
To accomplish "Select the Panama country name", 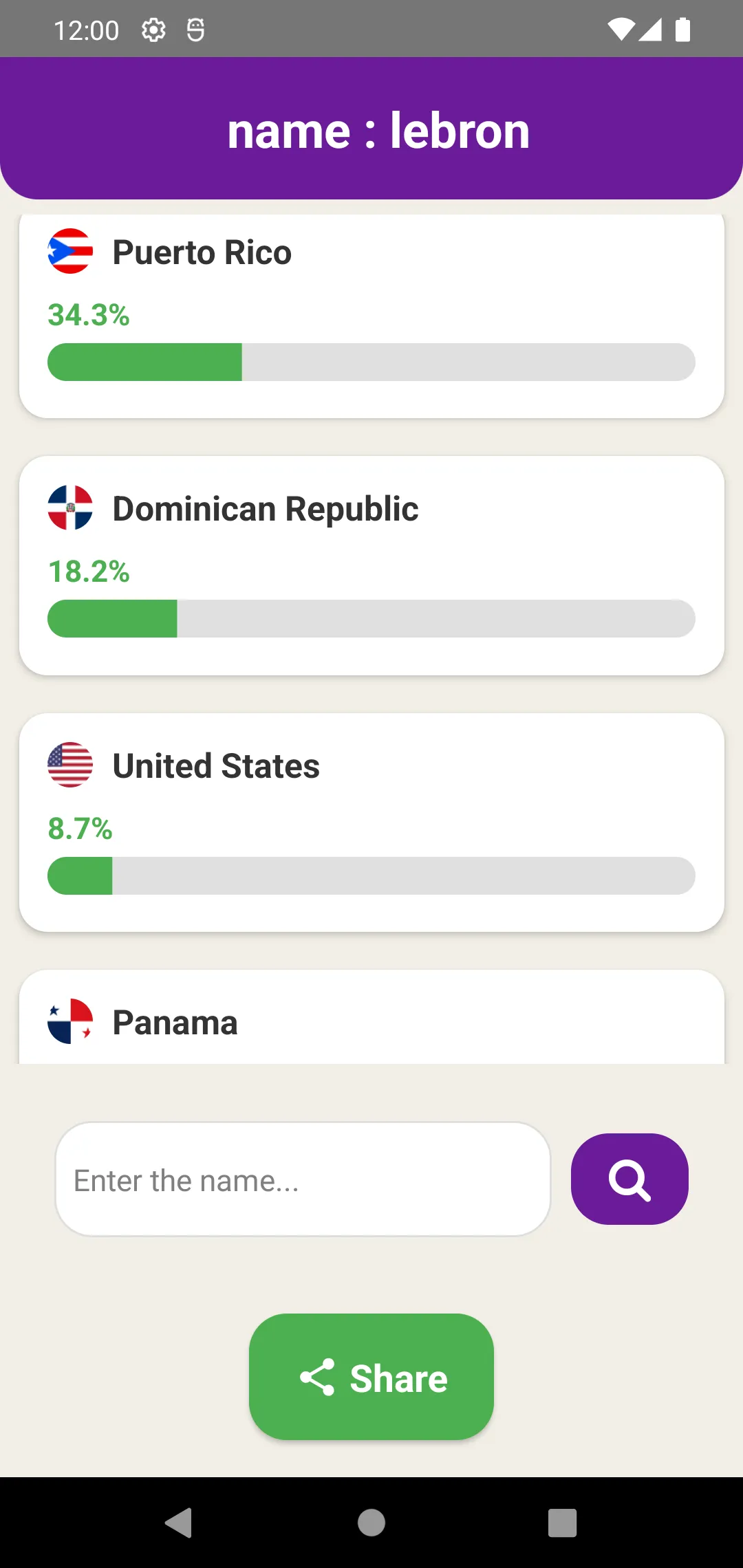I will (175, 1023).
